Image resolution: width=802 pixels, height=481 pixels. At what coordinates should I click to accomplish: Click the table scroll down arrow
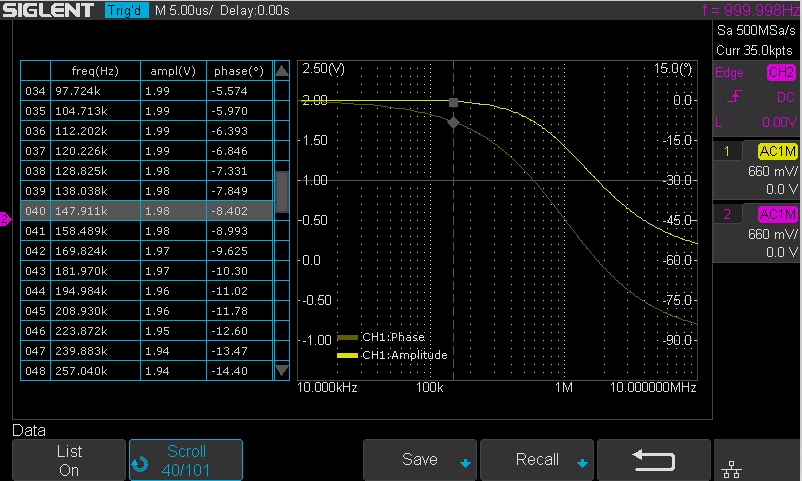point(282,370)
